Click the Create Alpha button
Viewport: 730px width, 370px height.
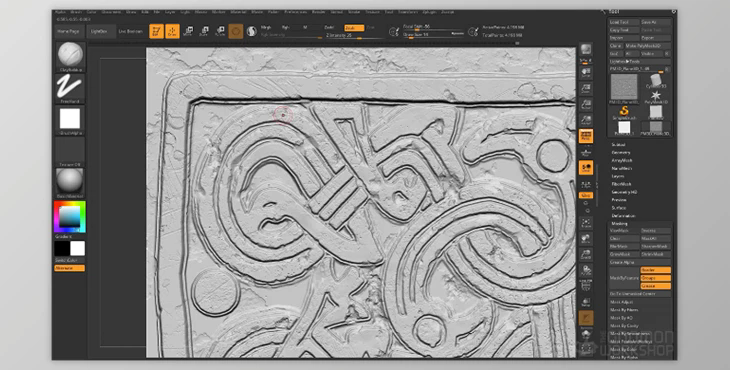[640, 262]
